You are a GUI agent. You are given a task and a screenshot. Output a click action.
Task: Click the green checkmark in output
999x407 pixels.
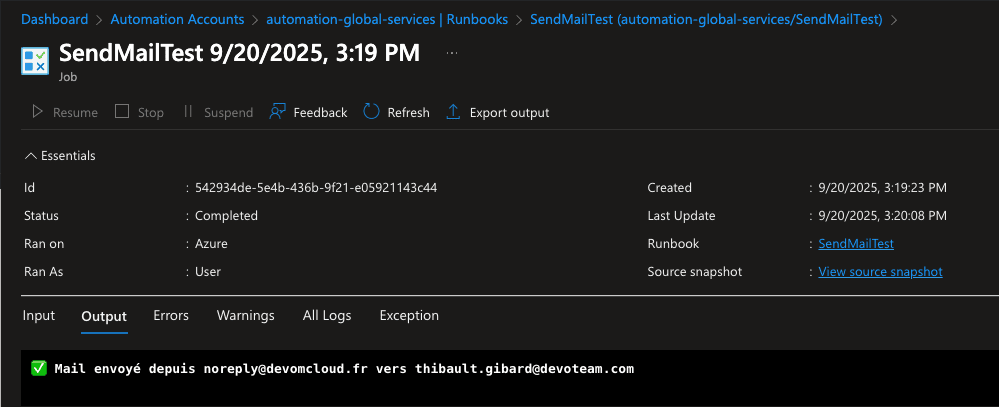[x=39, y=368]
